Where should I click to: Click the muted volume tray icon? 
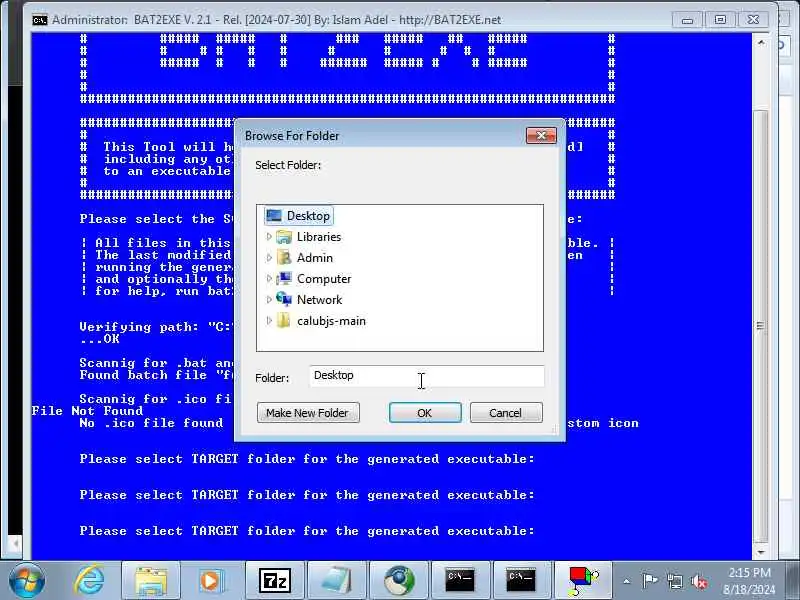[699, 581]
